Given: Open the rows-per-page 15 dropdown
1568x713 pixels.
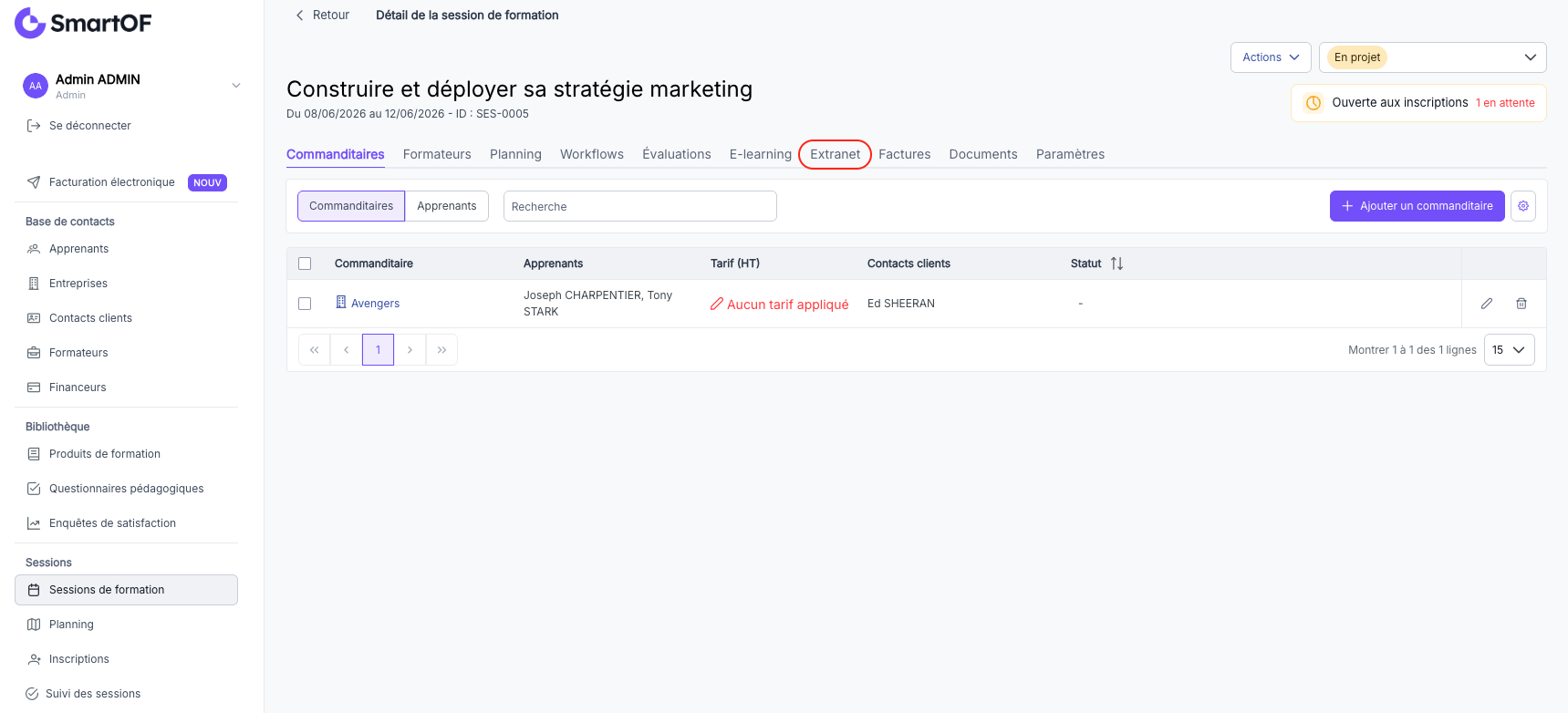Looking at the screenshot, I should point(1510,350).
